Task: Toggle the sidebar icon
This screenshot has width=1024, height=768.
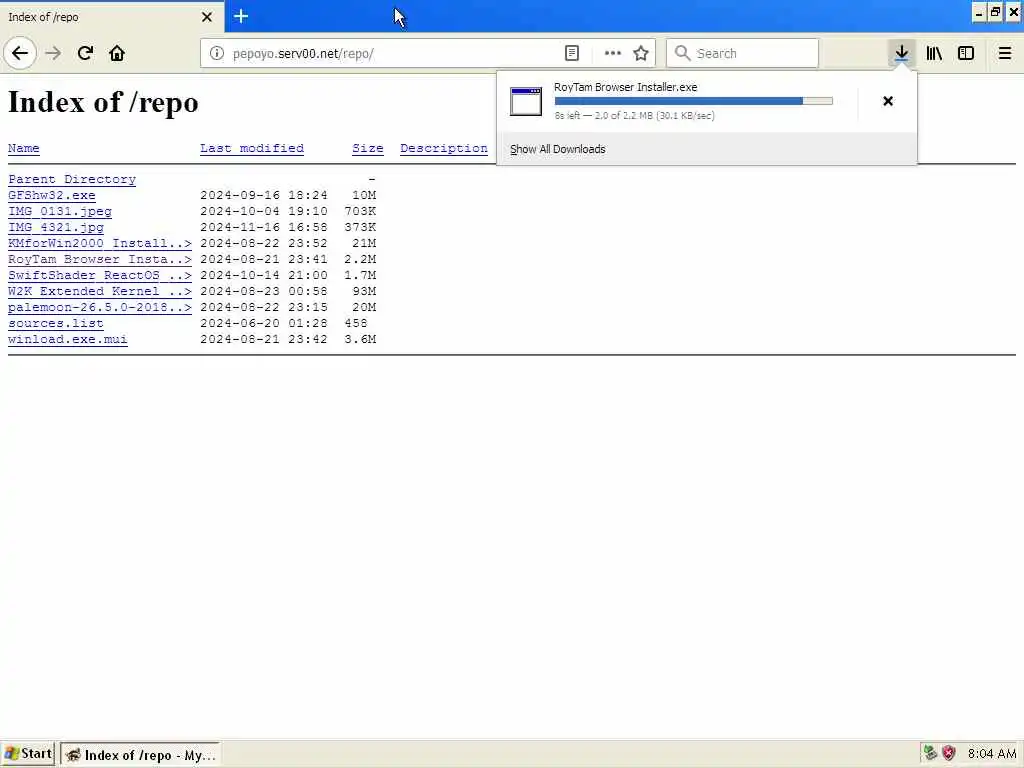Action: 966,53
